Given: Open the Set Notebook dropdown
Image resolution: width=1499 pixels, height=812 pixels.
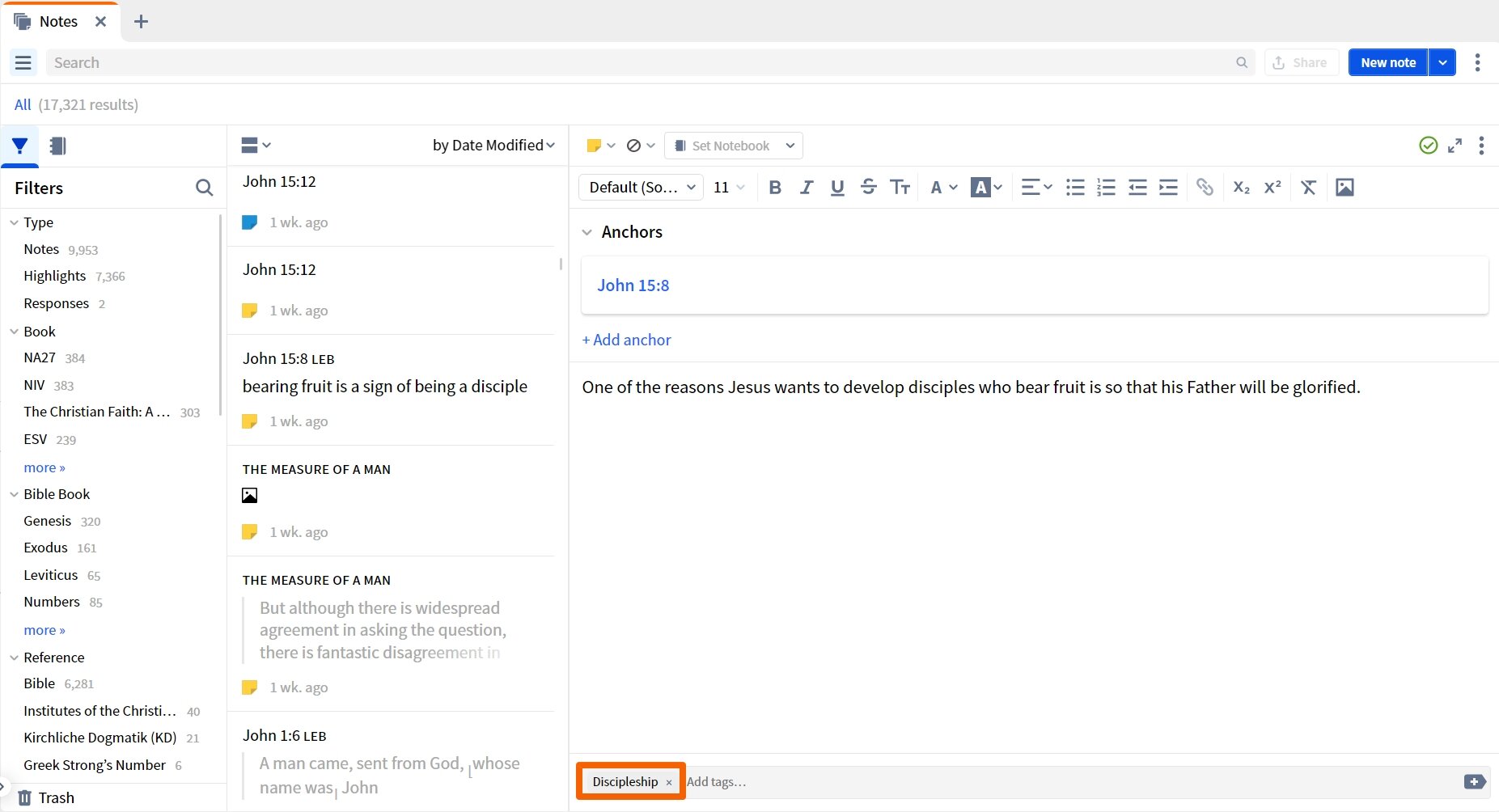Looking at the screenshot, I should 733,146.
